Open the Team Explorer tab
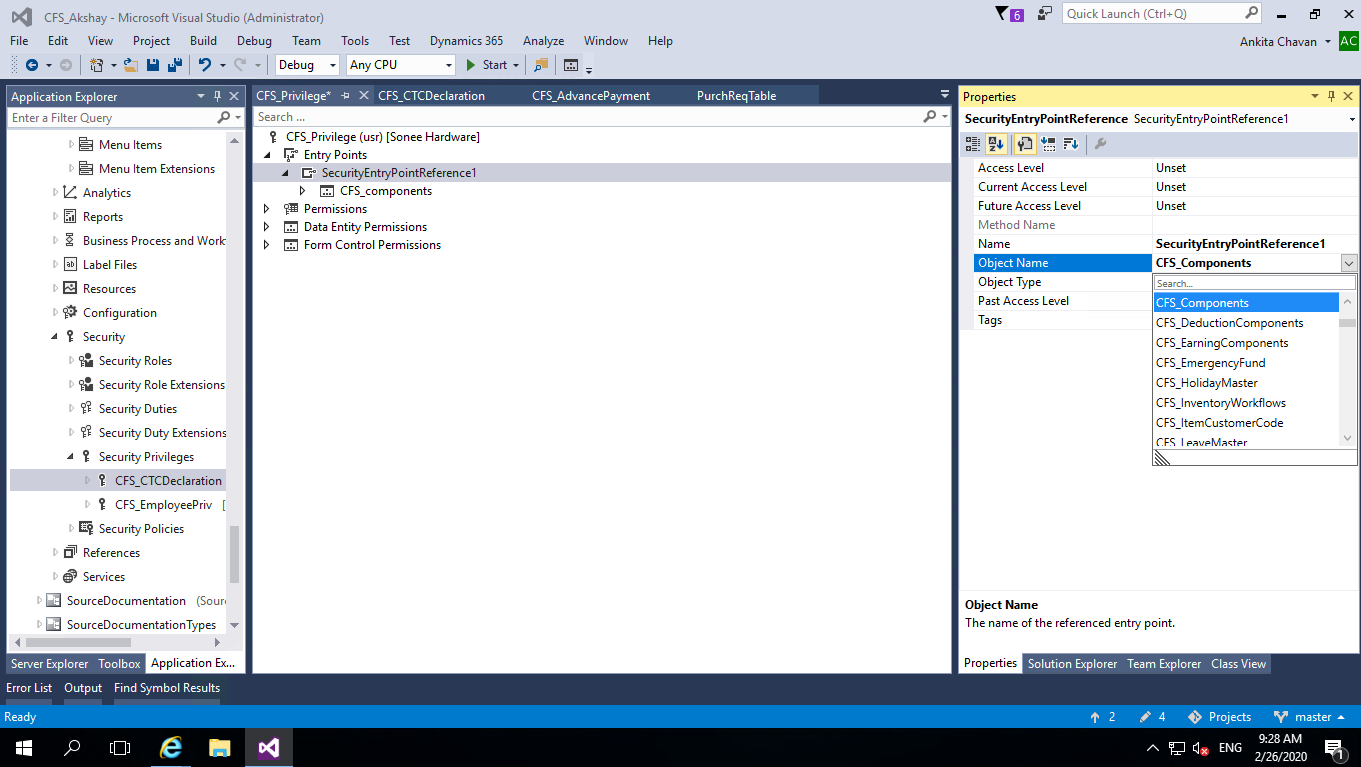1361x767 pixels. [1164, 664]
